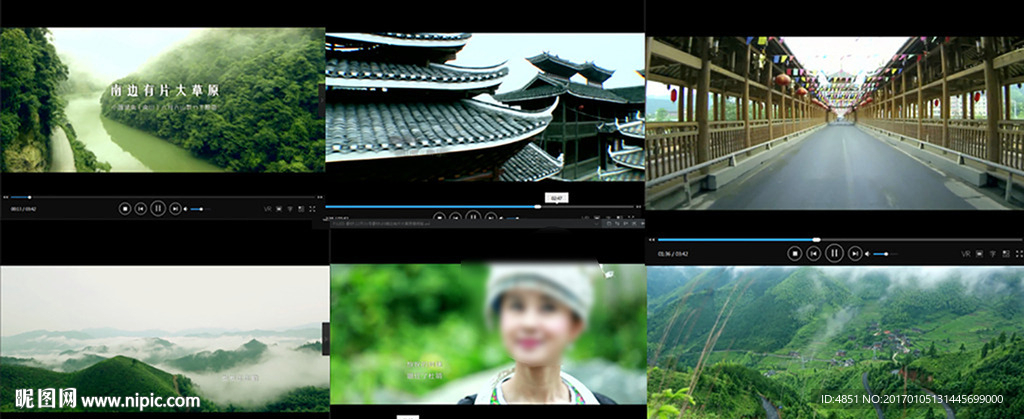Click fast-forward arrows in tiled roofs player

pos(638,207)
